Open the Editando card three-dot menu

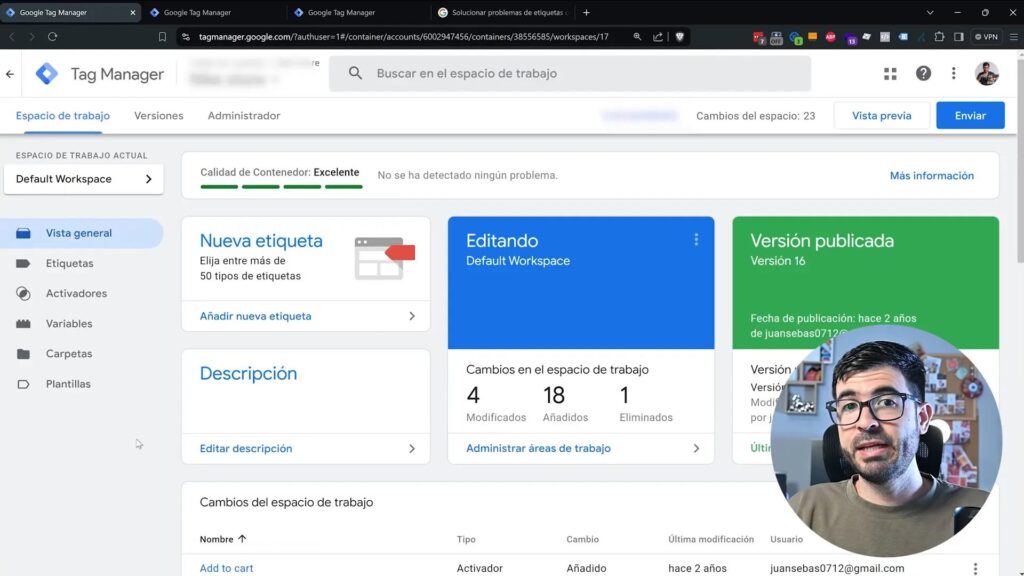coord(696,240)
